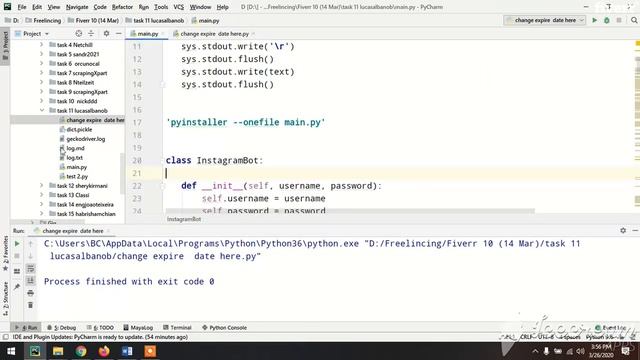This screenshot has width=640, height=360.
Task: Run the current configuration with green play button
Action: (x=594, y=20)
